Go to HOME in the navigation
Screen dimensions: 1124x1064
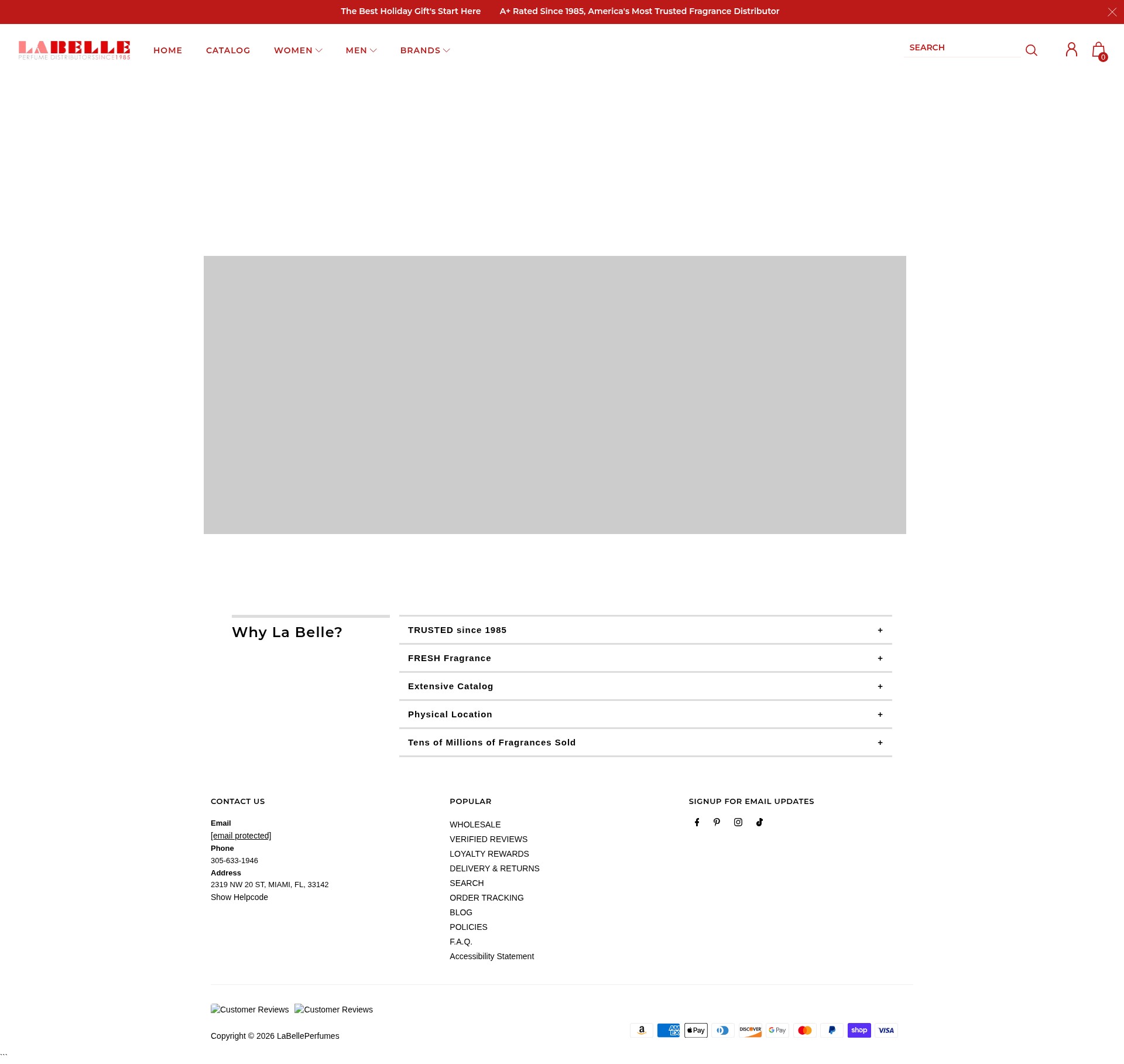pyautogui.click(x=168, y=50)
